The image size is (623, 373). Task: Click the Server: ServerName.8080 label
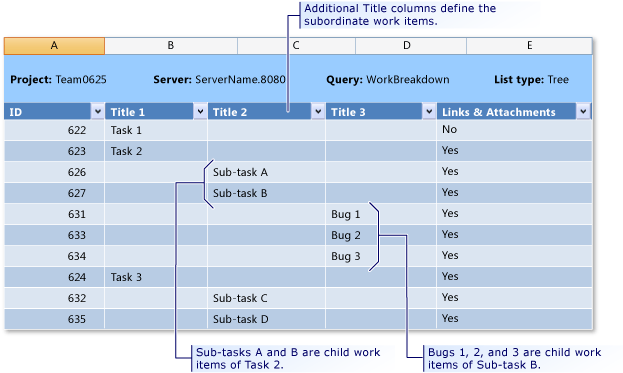(x=219, y=79)
